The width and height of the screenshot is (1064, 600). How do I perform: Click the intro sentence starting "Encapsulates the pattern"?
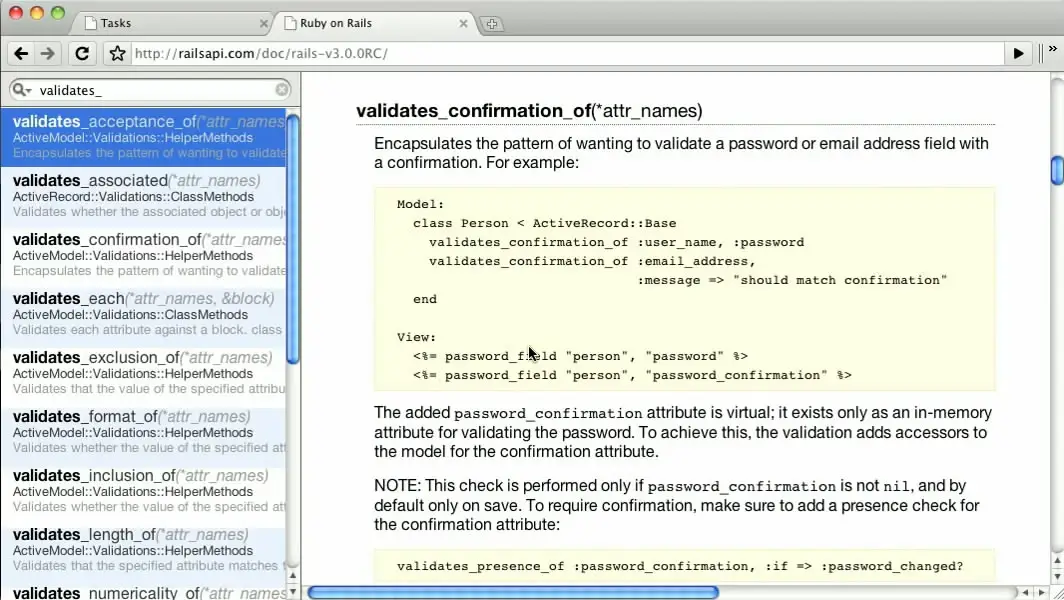click(x=681, y=153)
